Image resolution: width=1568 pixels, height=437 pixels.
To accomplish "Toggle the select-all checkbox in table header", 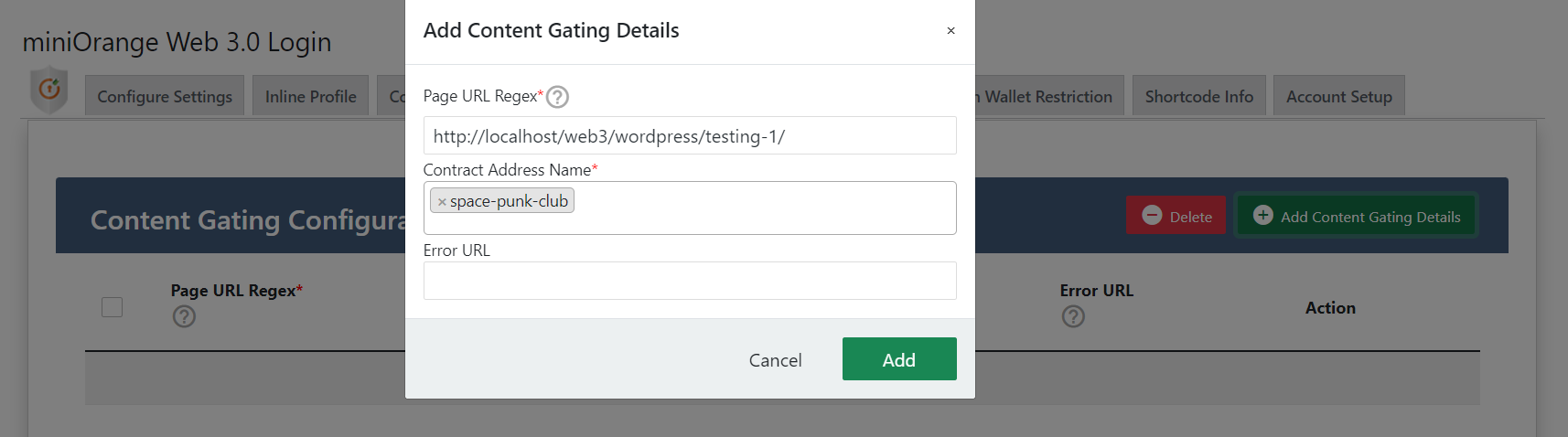I will pos(112,307).
